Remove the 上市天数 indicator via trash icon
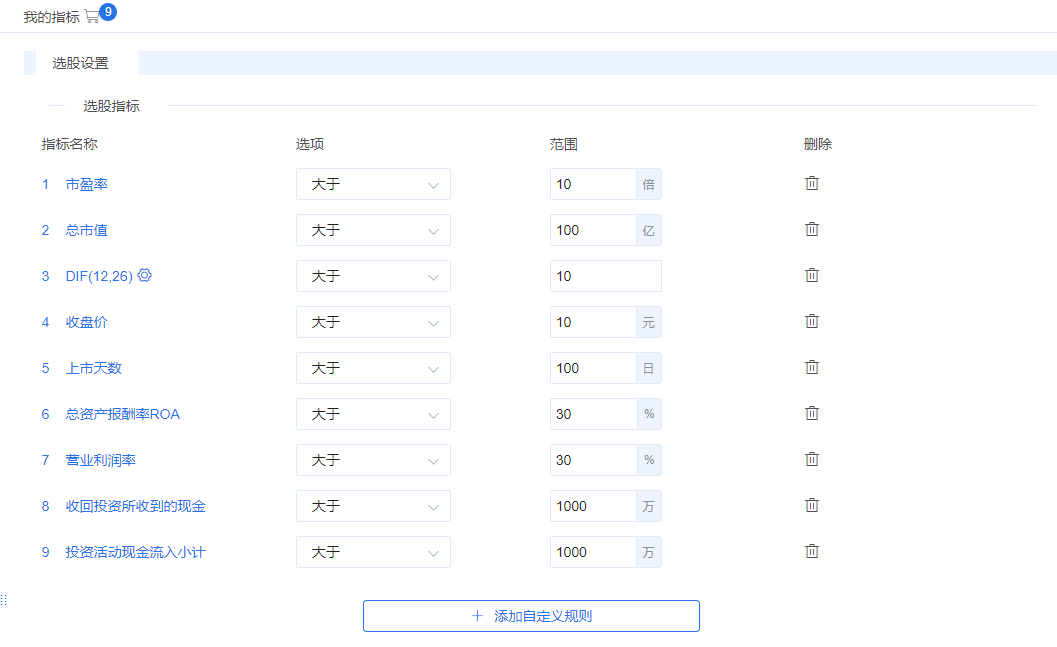The image size is (1057, 647). click(x=811, y=367)
